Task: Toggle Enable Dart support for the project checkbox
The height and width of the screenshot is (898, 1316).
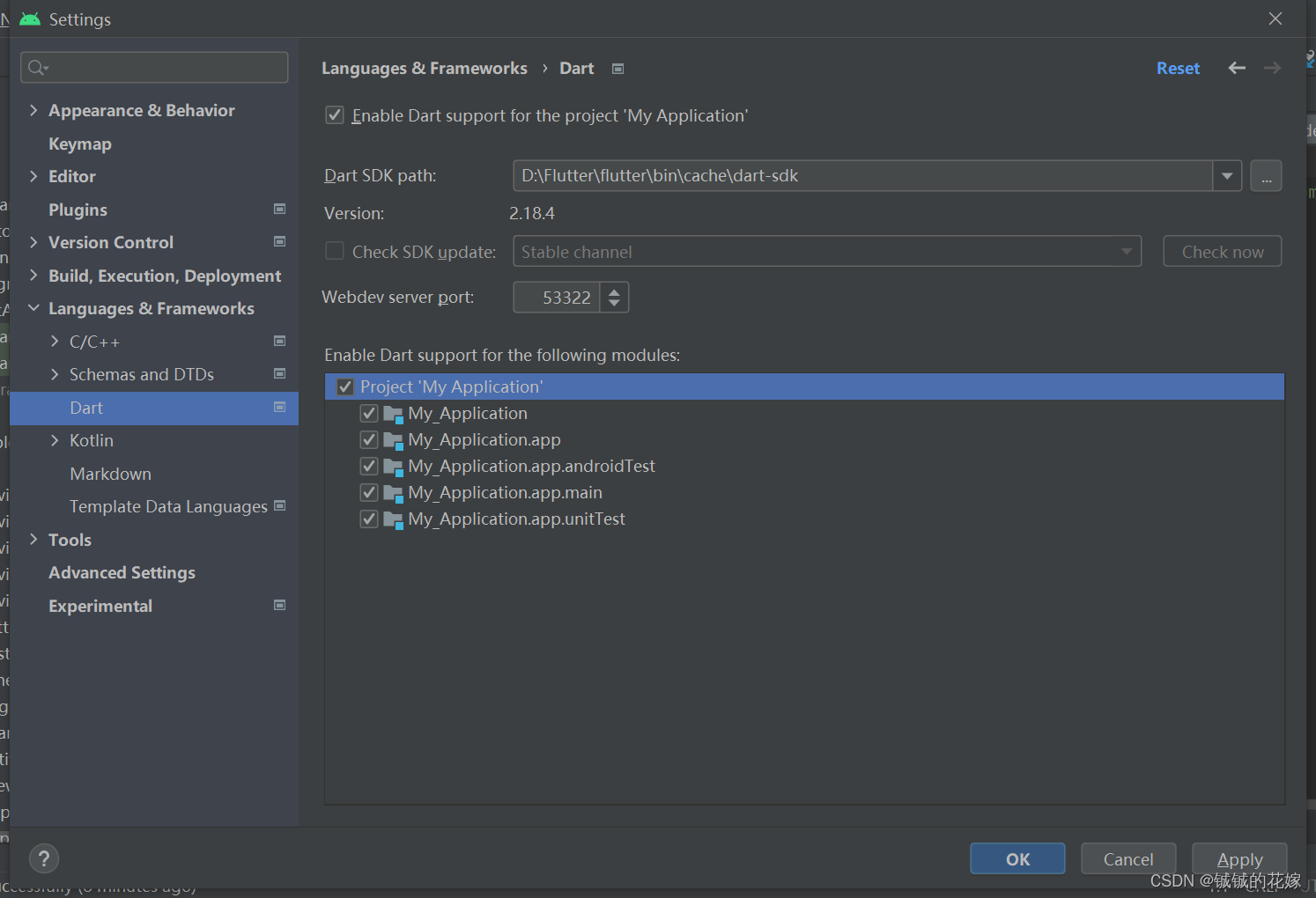Action: click(x=335, y=115)
